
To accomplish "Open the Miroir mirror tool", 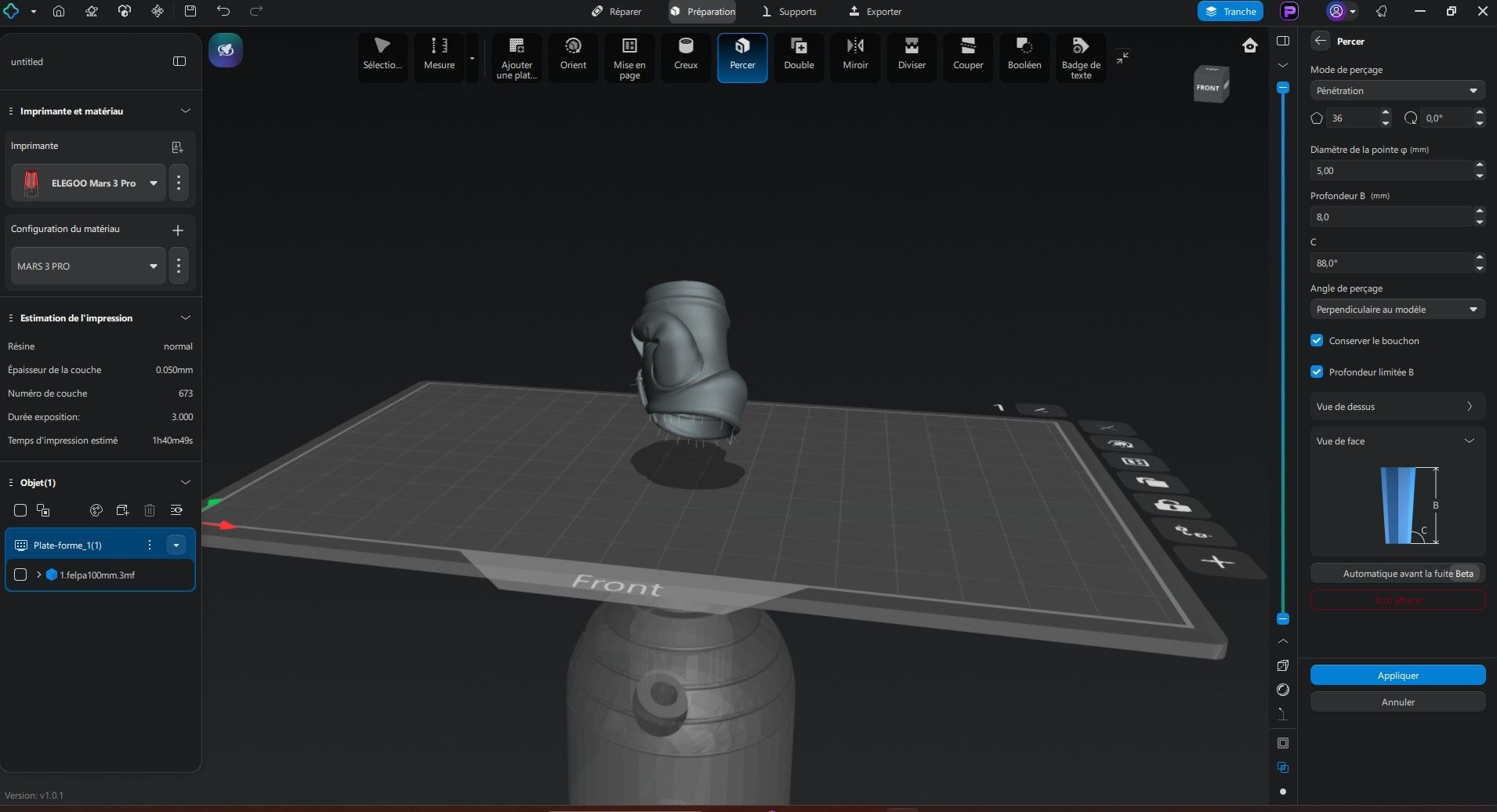I will [x=855, y=55].
